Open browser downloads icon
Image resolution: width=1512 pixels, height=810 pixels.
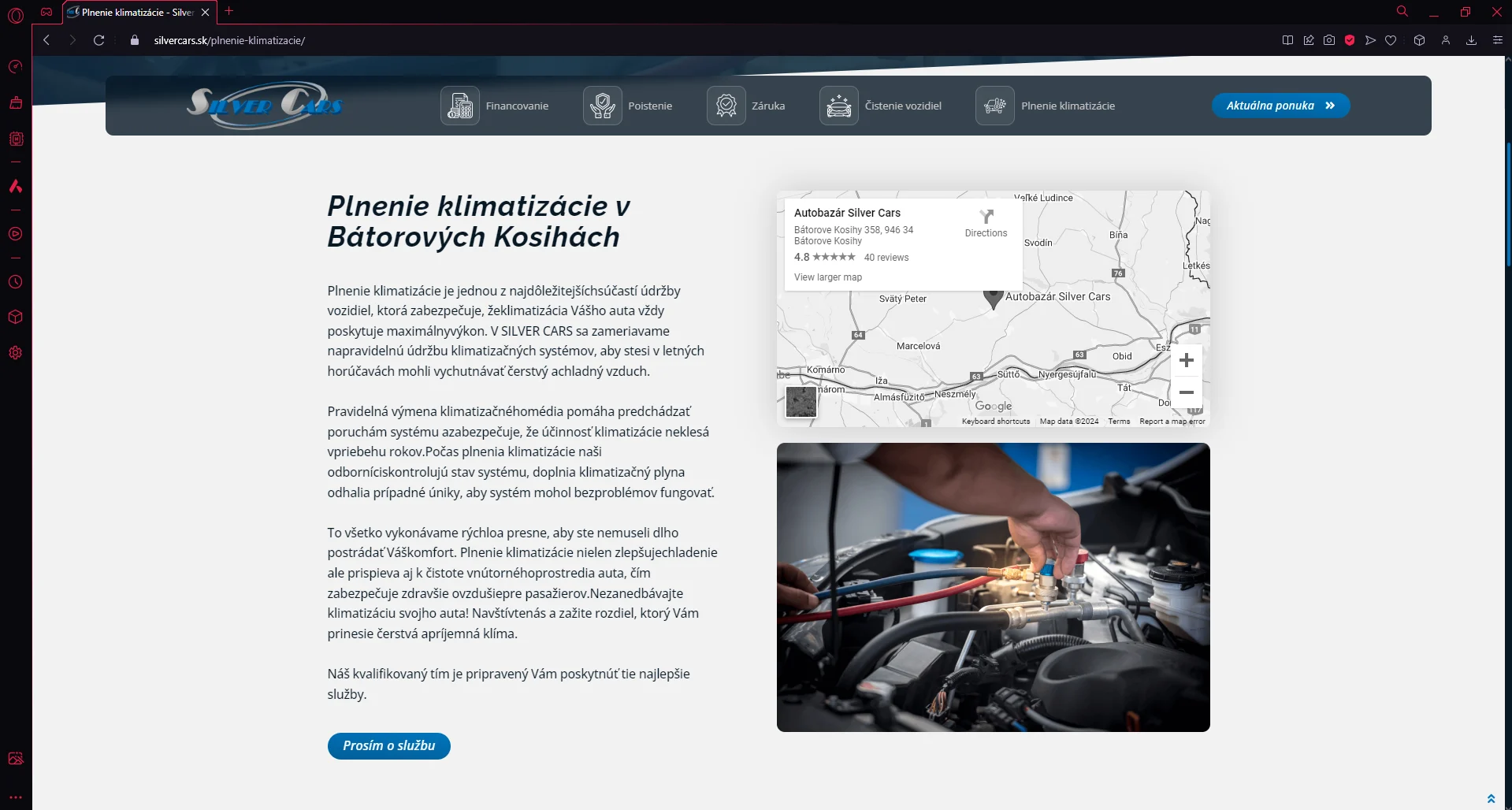pyautogui.click(x=1471, y=40)
